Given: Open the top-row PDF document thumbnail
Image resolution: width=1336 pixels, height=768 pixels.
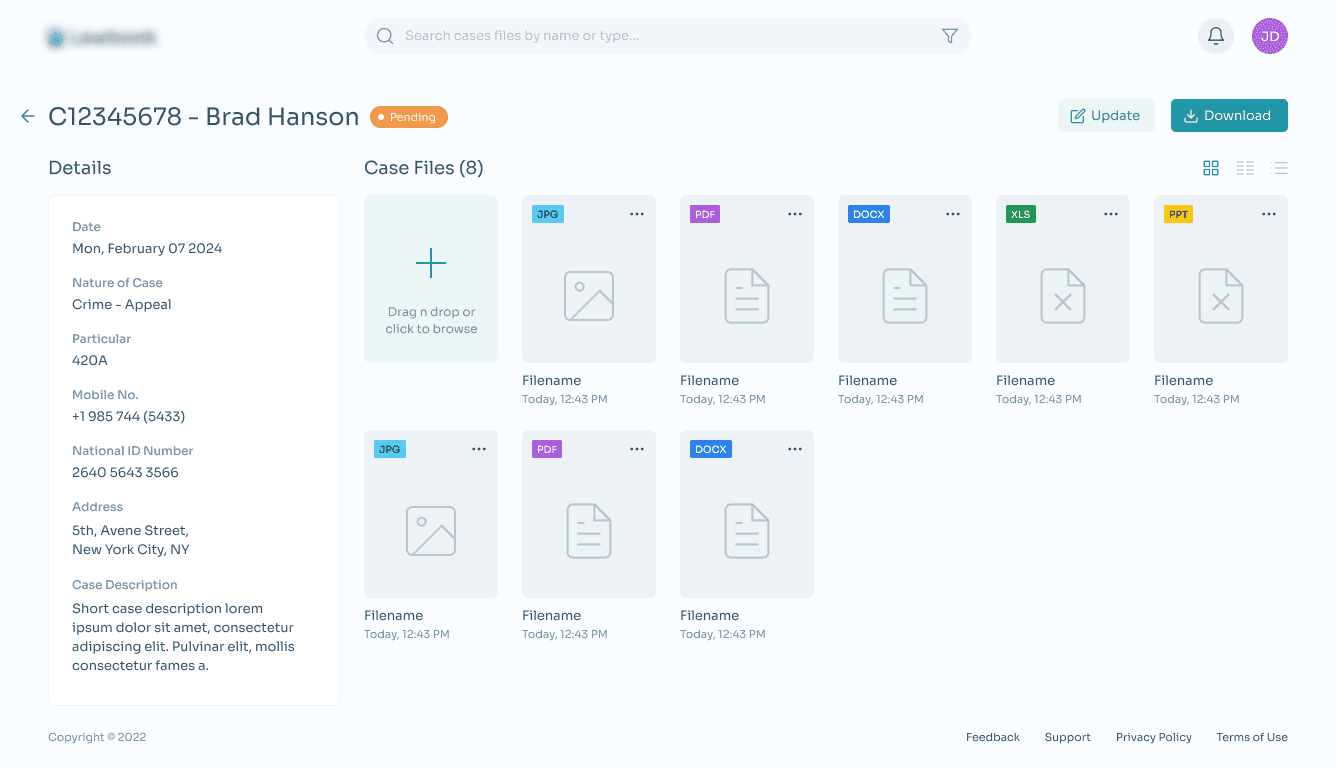Looking at the screenshot, I should click(747, 279).
